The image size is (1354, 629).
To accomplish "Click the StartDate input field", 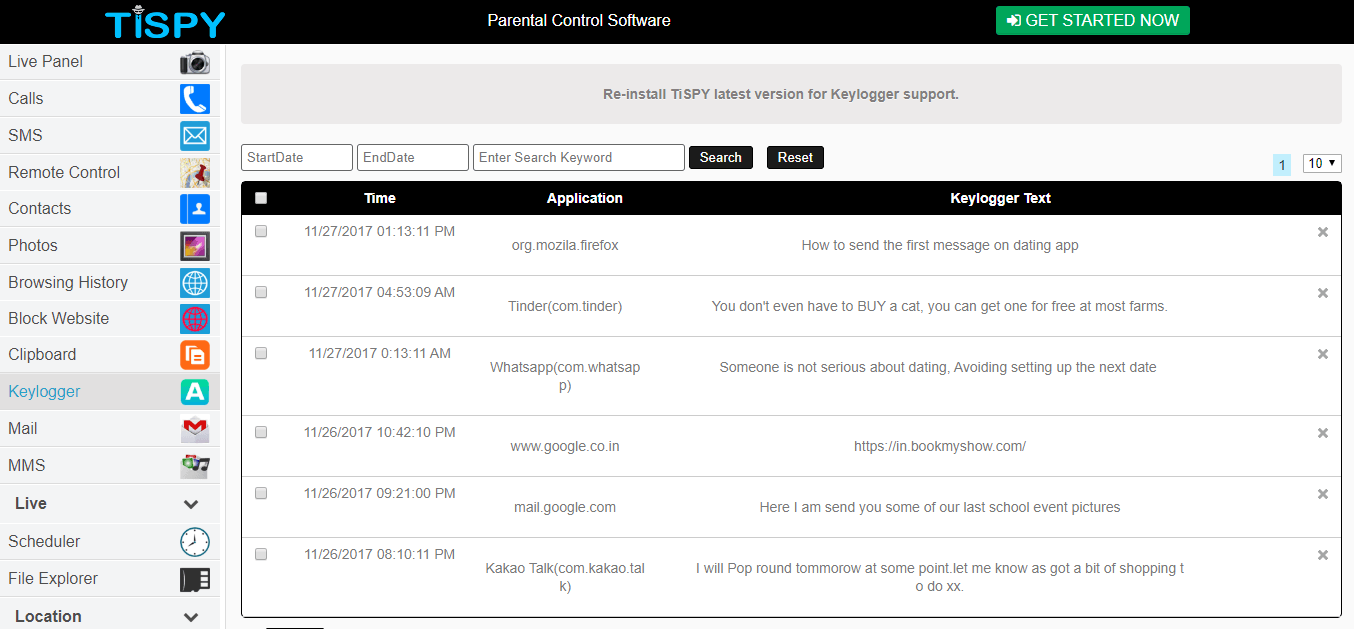I will 297,158.
